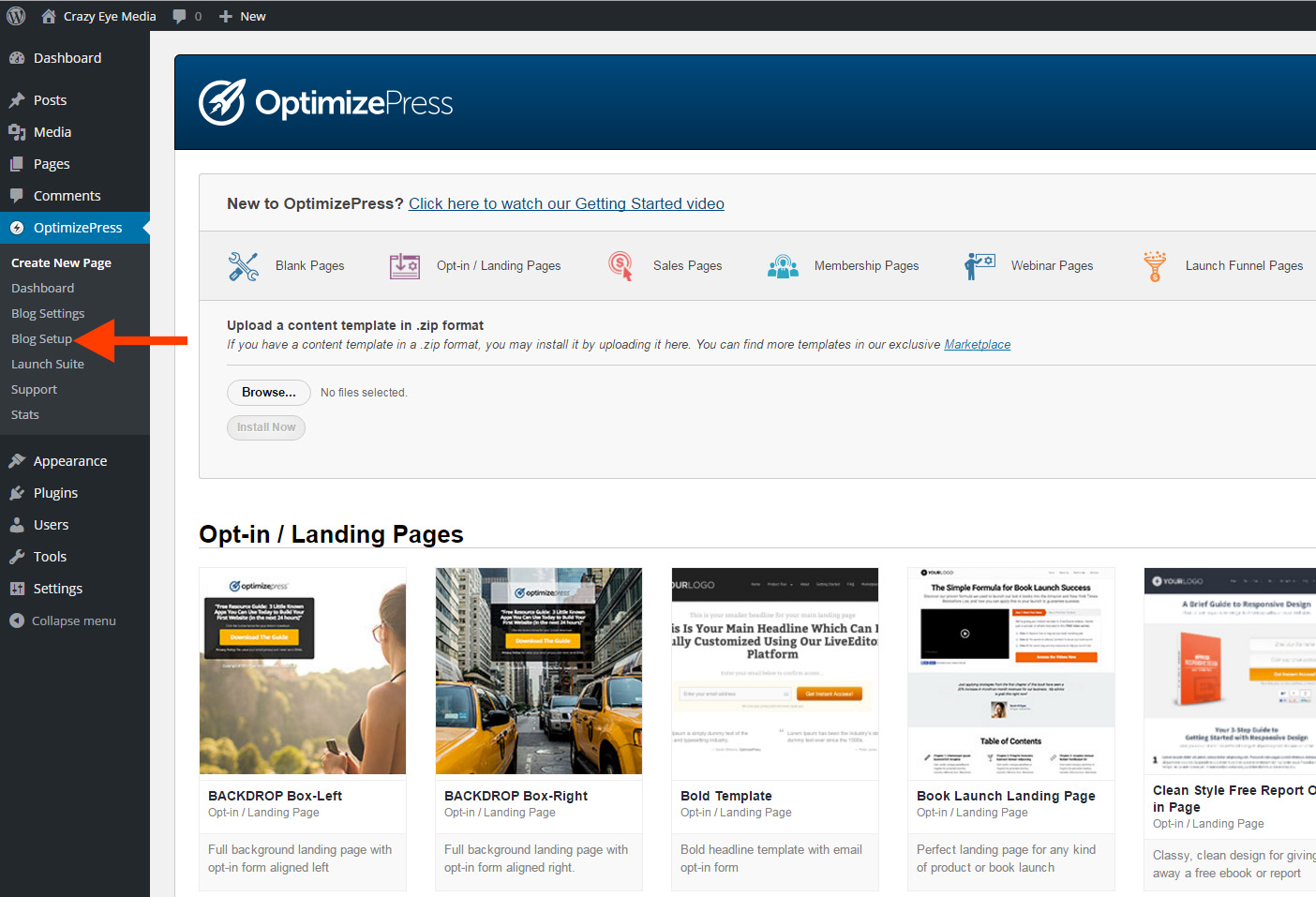Follow the Marketplace link
Viewport: 1316px width, 897px height.
click(978, 345)
